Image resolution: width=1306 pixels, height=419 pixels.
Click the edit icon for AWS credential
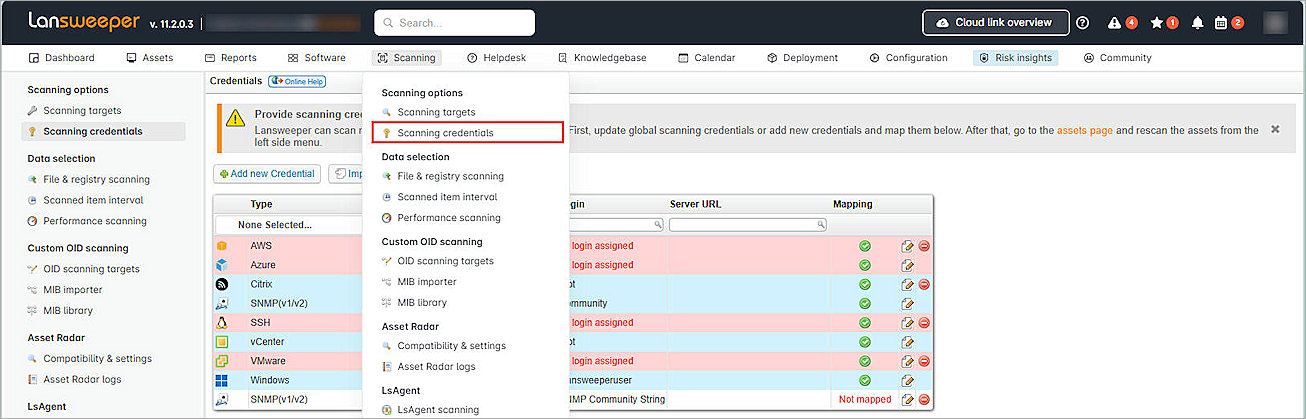tap(907, 246)
